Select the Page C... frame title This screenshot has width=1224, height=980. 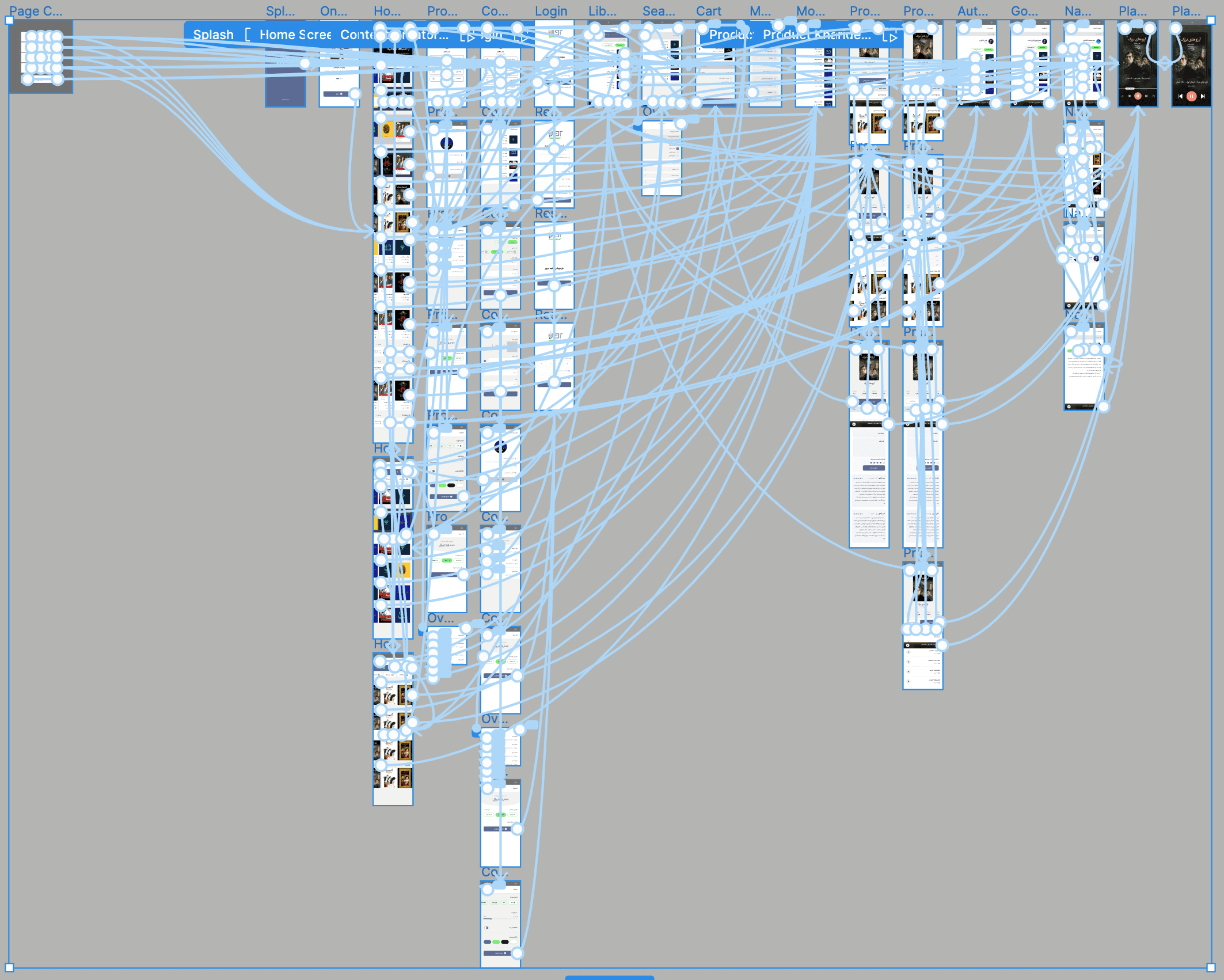tap(36, 11)
